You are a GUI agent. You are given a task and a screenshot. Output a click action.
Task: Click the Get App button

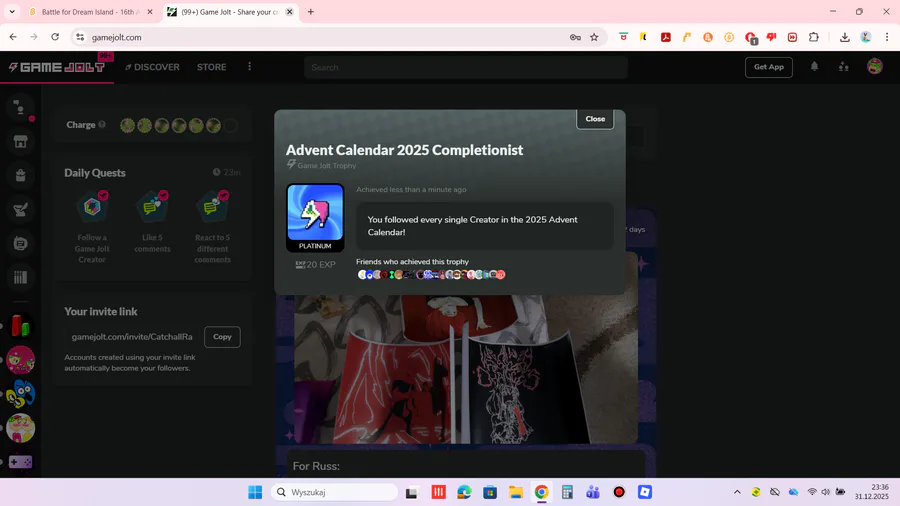769,67
